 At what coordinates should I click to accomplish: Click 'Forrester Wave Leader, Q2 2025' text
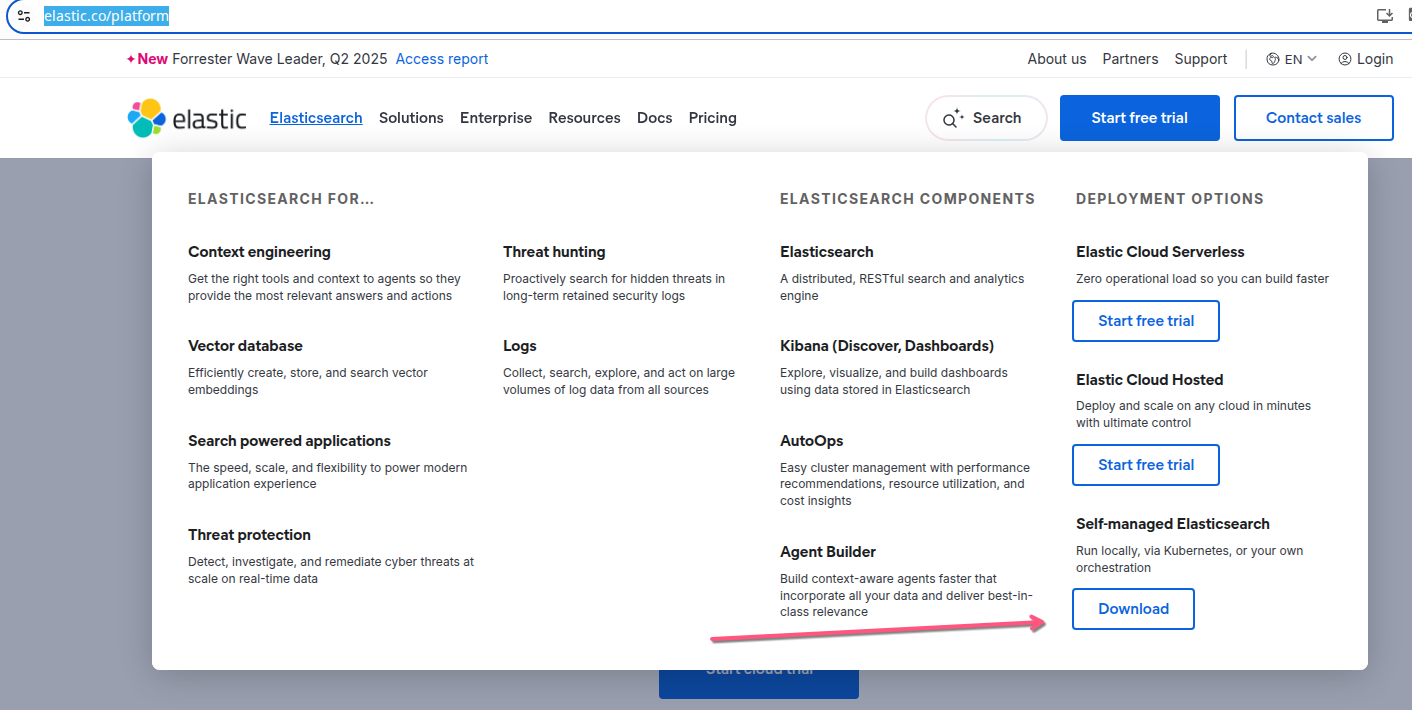pos(280,59)
